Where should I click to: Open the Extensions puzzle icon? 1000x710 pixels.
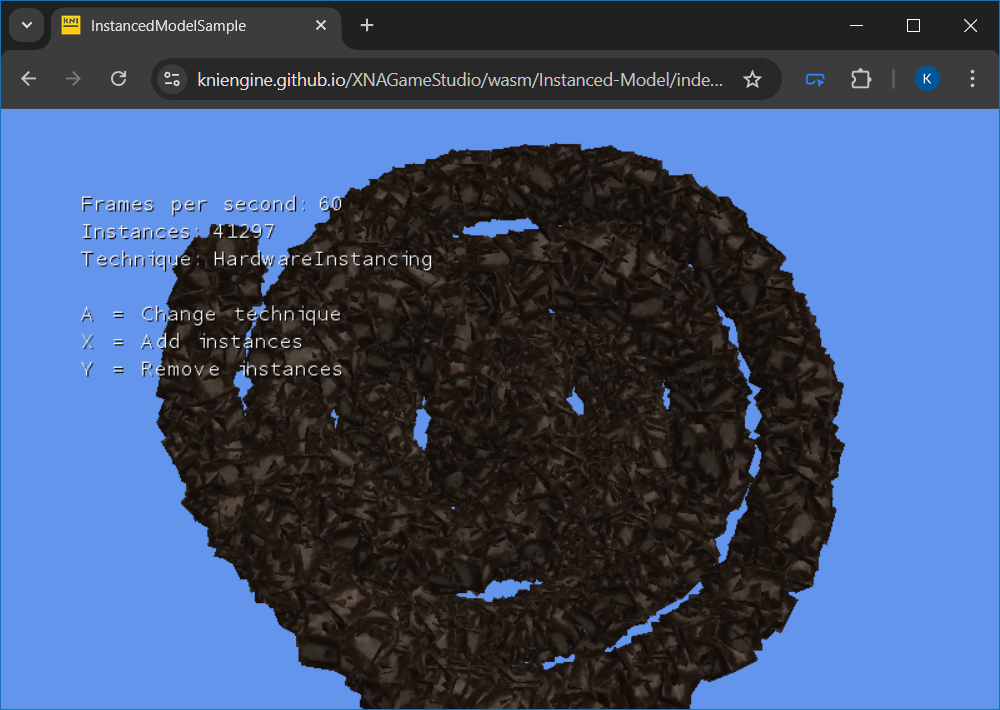pos(861,79)
